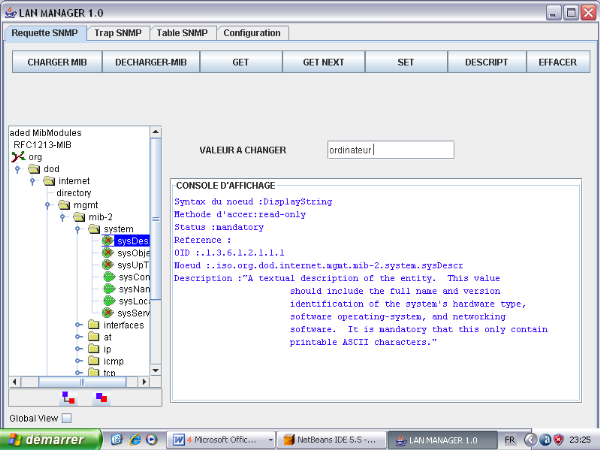This screenshot has width=600, height=450.
Task: Select the green sysContact node icon
Action: click(109, 278)
